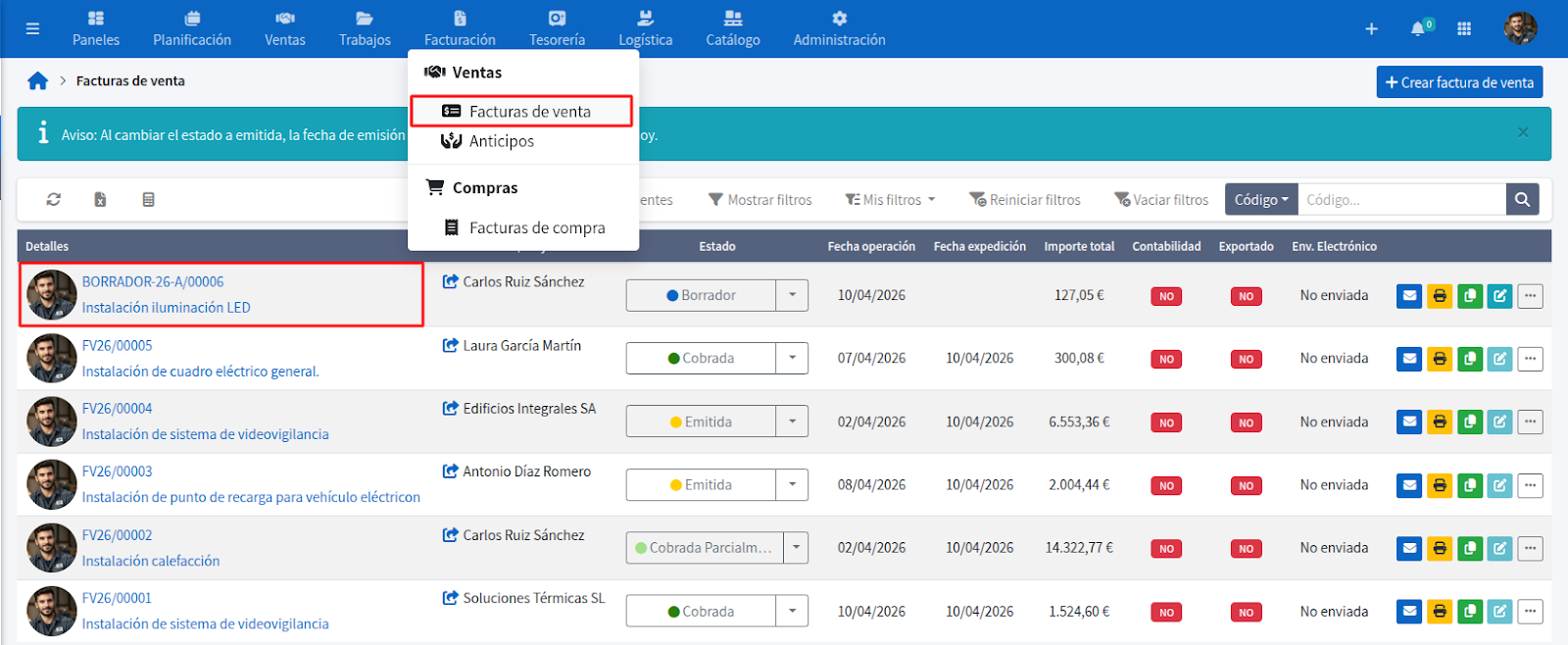Open the Código search-field selector dropdown

tap(1260, 199)
